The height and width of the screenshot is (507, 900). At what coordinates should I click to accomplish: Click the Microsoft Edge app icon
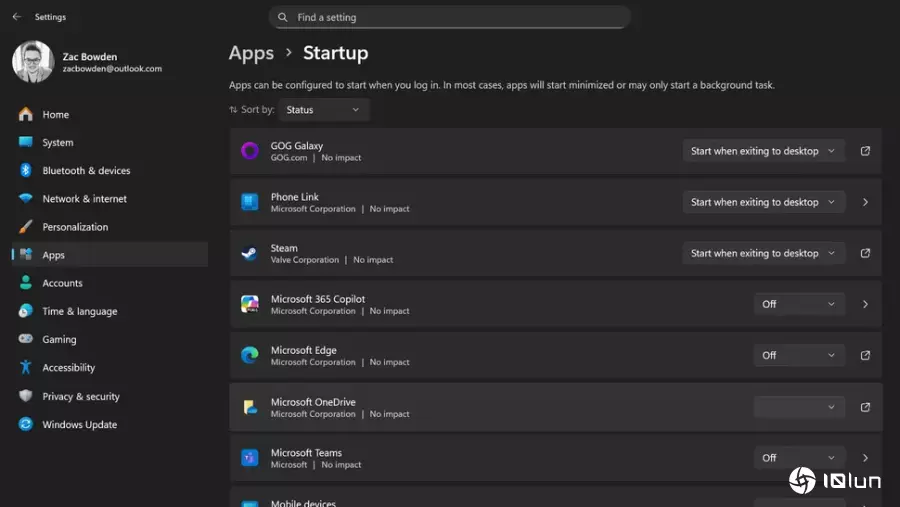(x=250, y=355)
